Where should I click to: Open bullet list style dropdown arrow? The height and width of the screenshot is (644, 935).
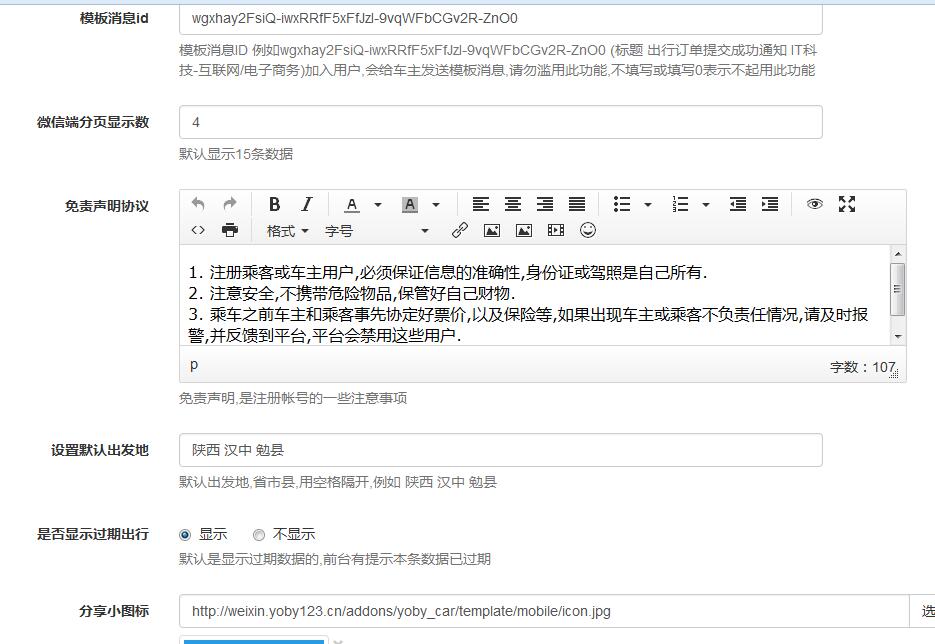tap(648, 205)
